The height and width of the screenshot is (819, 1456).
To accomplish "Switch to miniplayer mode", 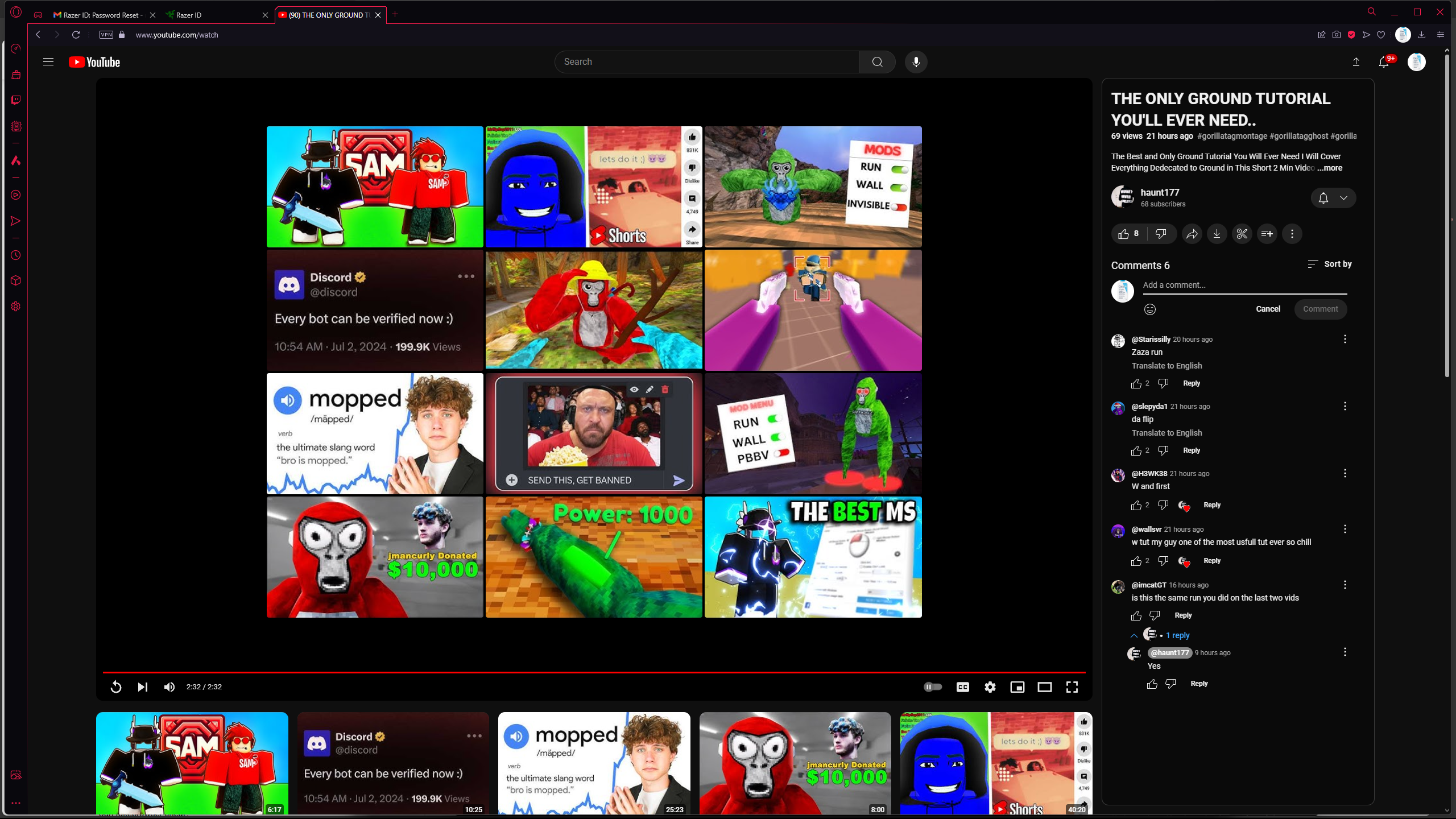I will [1017, 687].
